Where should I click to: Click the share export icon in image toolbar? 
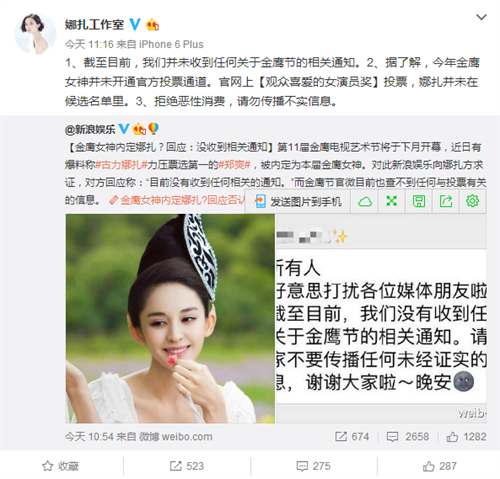(446, 201)
